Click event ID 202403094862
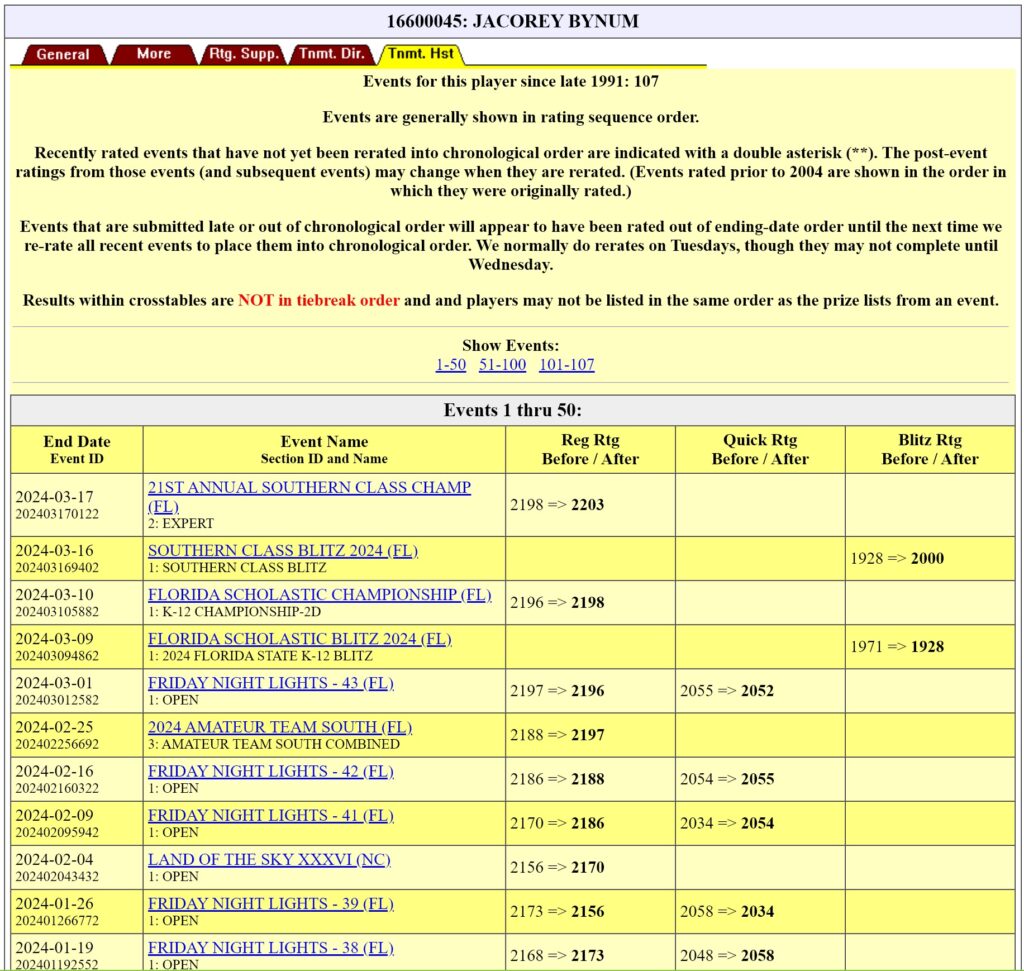This screenshot has width=1024, height=971. (57, 656)
